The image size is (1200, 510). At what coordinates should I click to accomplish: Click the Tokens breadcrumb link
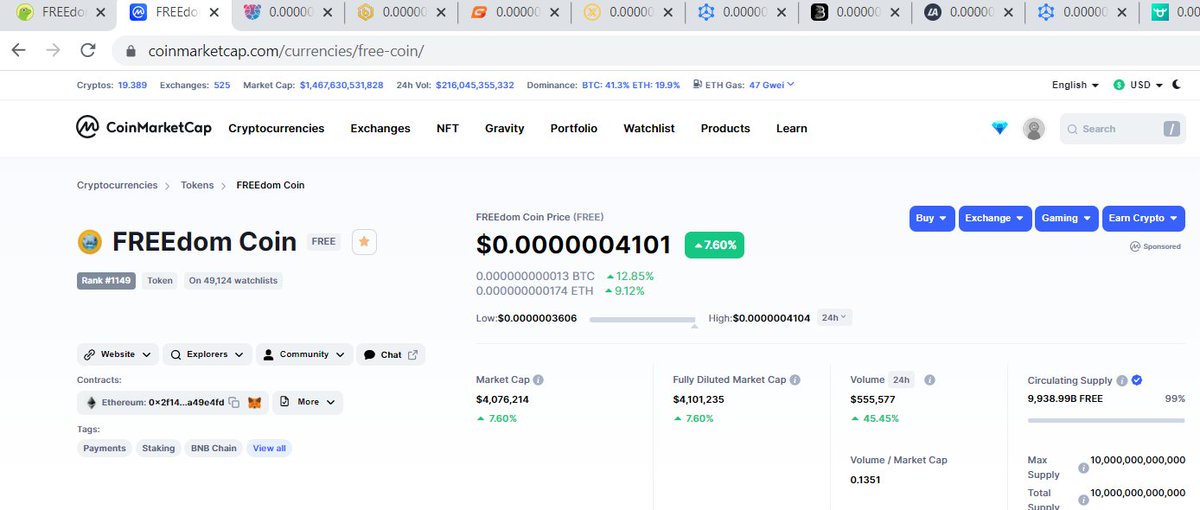(x=197, y=185)
